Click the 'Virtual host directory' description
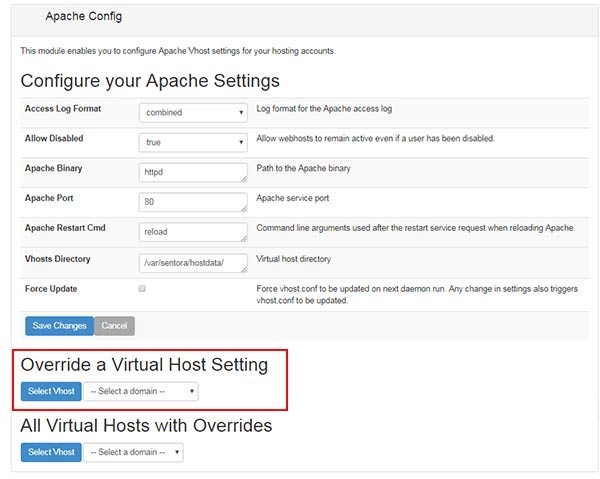This screenshot has width=600, height=479. (x=293, y=259)
